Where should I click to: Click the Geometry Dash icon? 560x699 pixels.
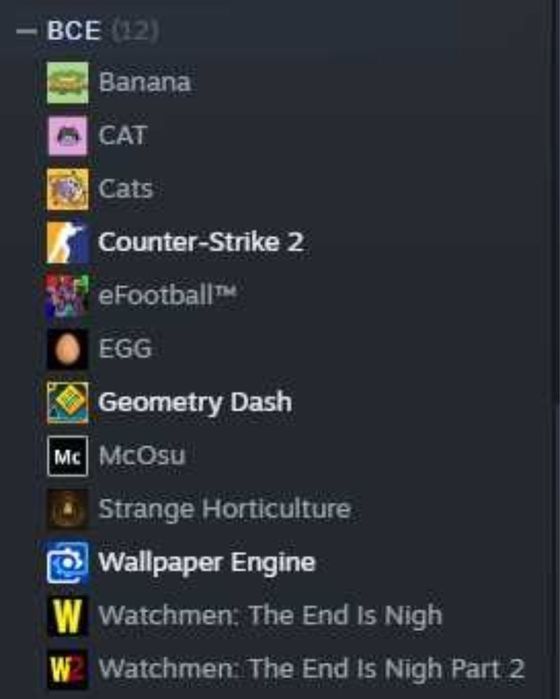point(67,402)
